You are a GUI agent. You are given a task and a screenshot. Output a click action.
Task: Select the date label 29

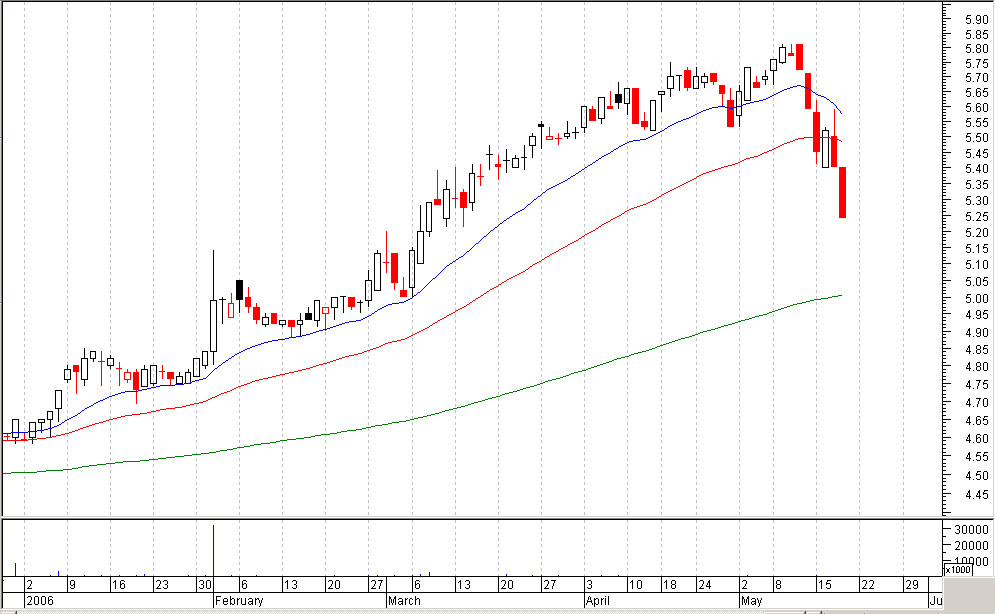click(911, 585)
